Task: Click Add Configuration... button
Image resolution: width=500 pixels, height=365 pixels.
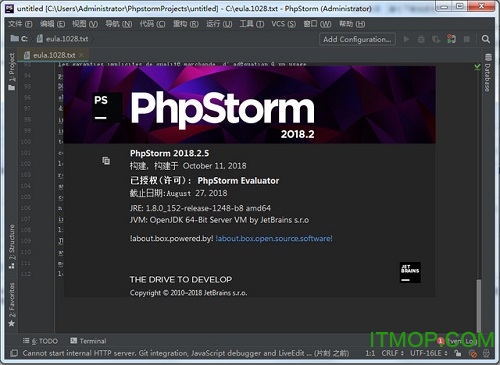Action: pyautogui.click(x=357, y=39)
